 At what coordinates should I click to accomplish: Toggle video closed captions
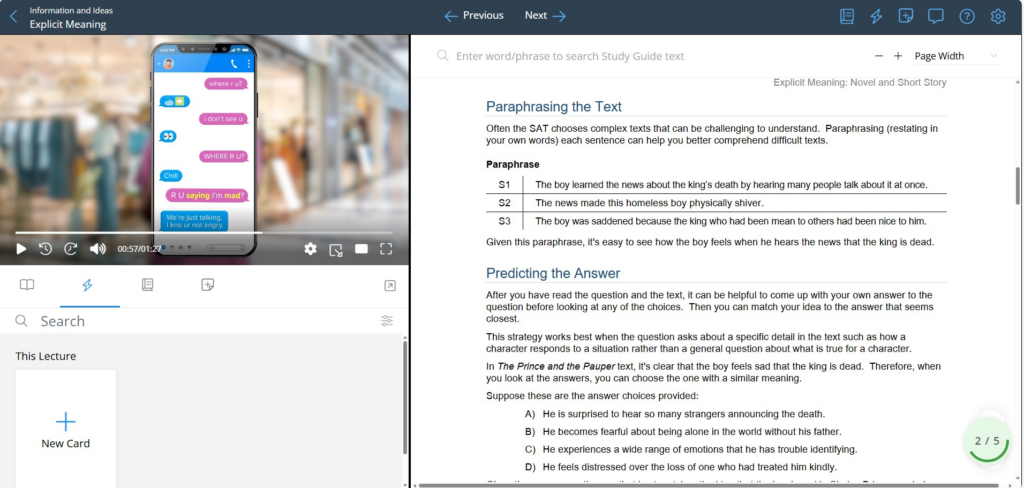[361, 249]
